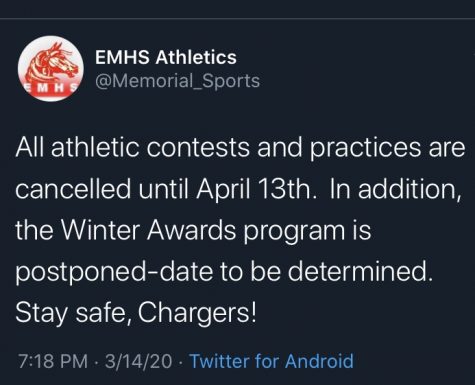Screen dimensions: 475x385
Task: Click the red horse mascot logo
Action: (51, 62)
